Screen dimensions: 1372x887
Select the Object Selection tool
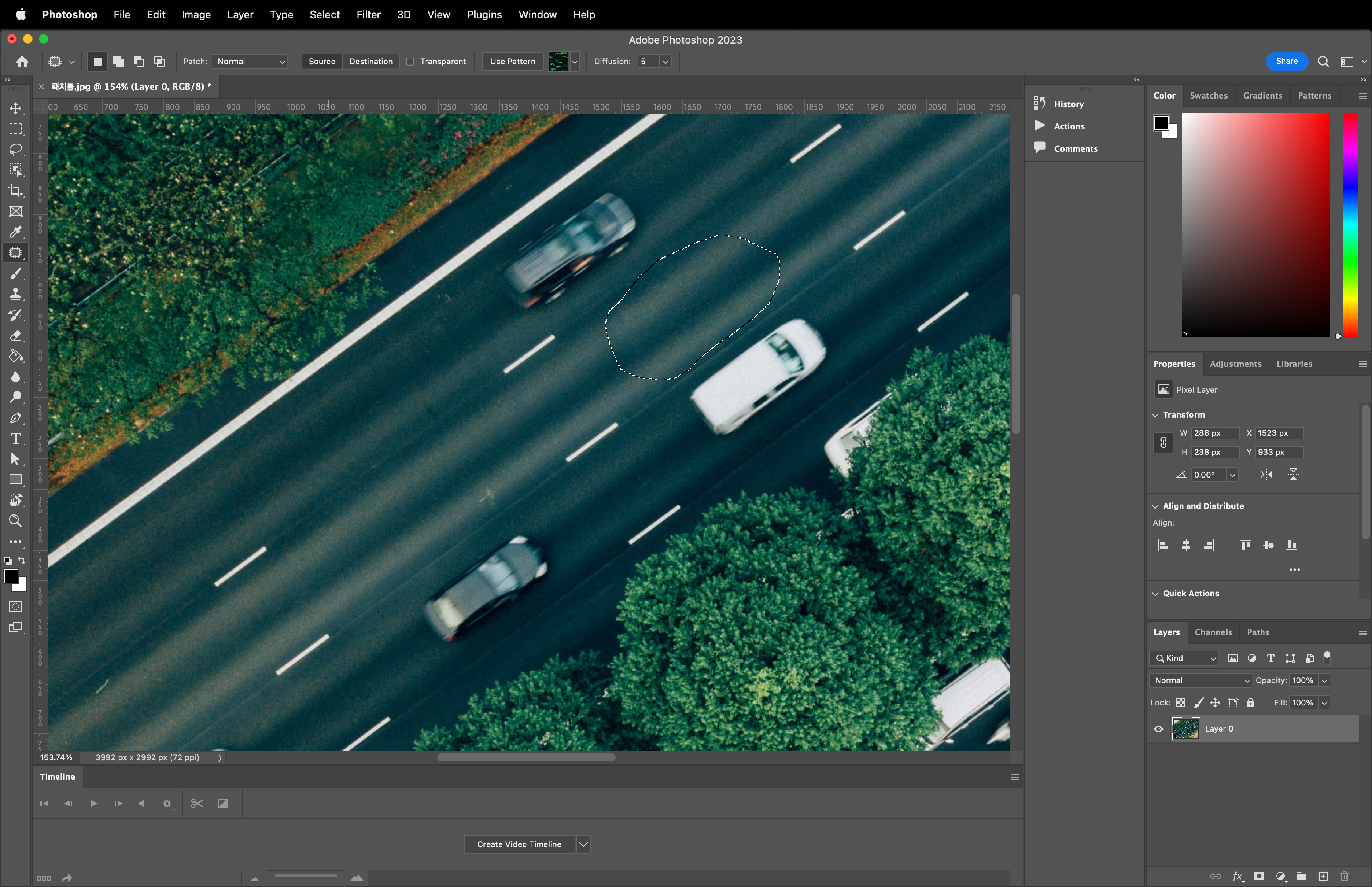click(16, 170)
